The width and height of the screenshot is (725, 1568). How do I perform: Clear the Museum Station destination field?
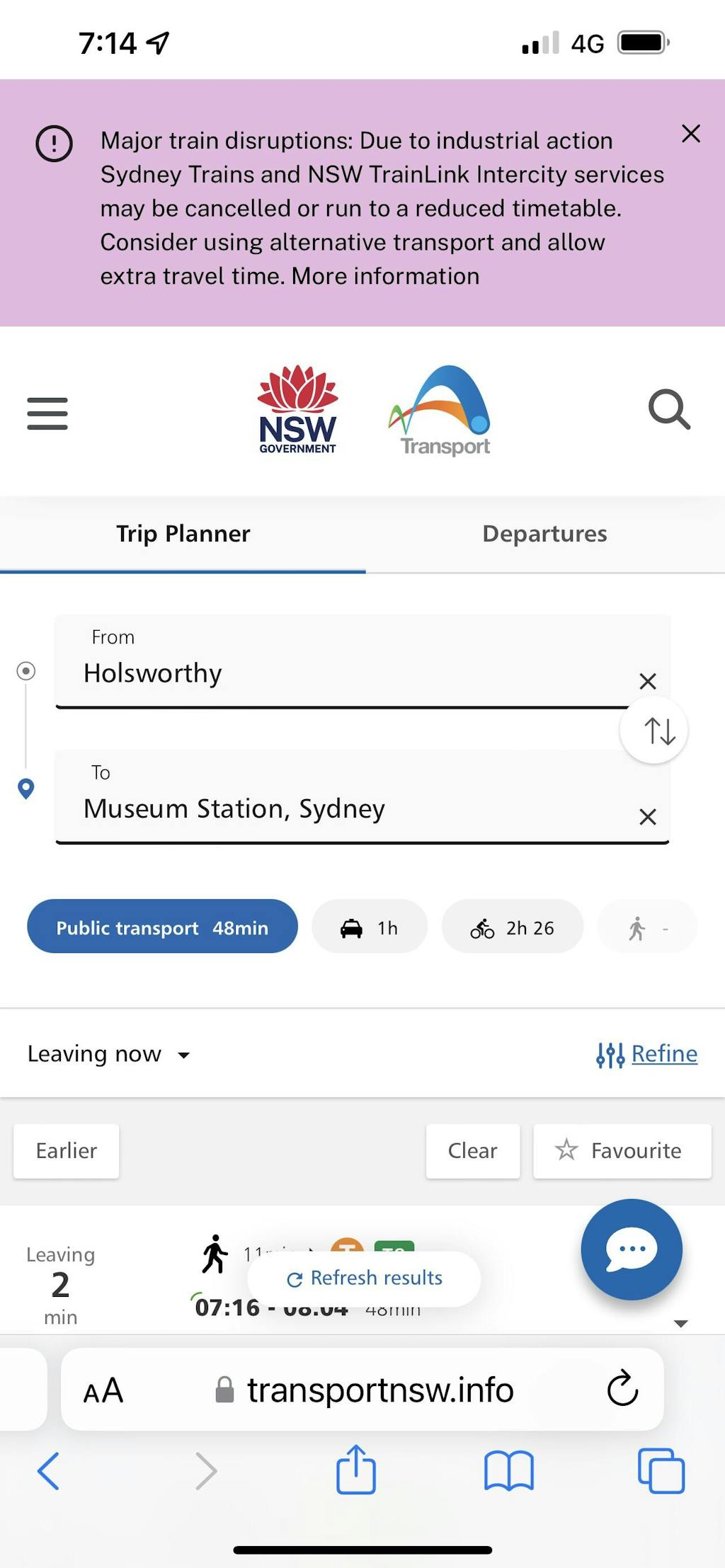(x=647, y=817)
